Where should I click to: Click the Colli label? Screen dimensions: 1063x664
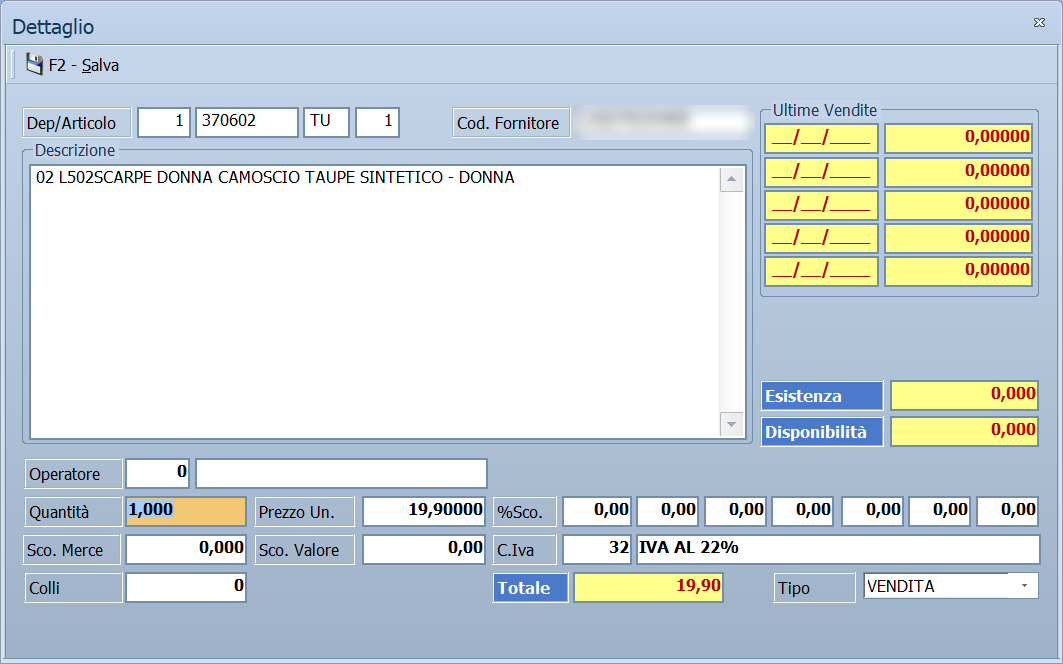point(73,588)
